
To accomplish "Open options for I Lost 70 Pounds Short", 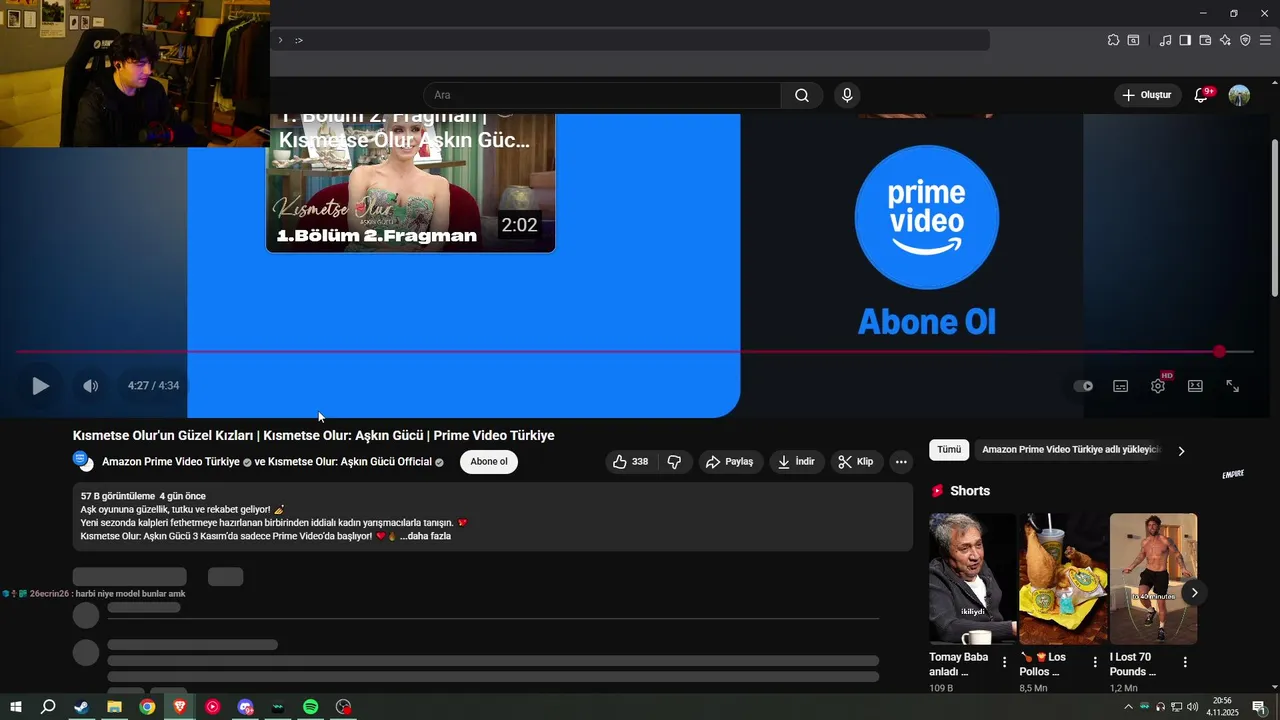I will click(1185, 662).
